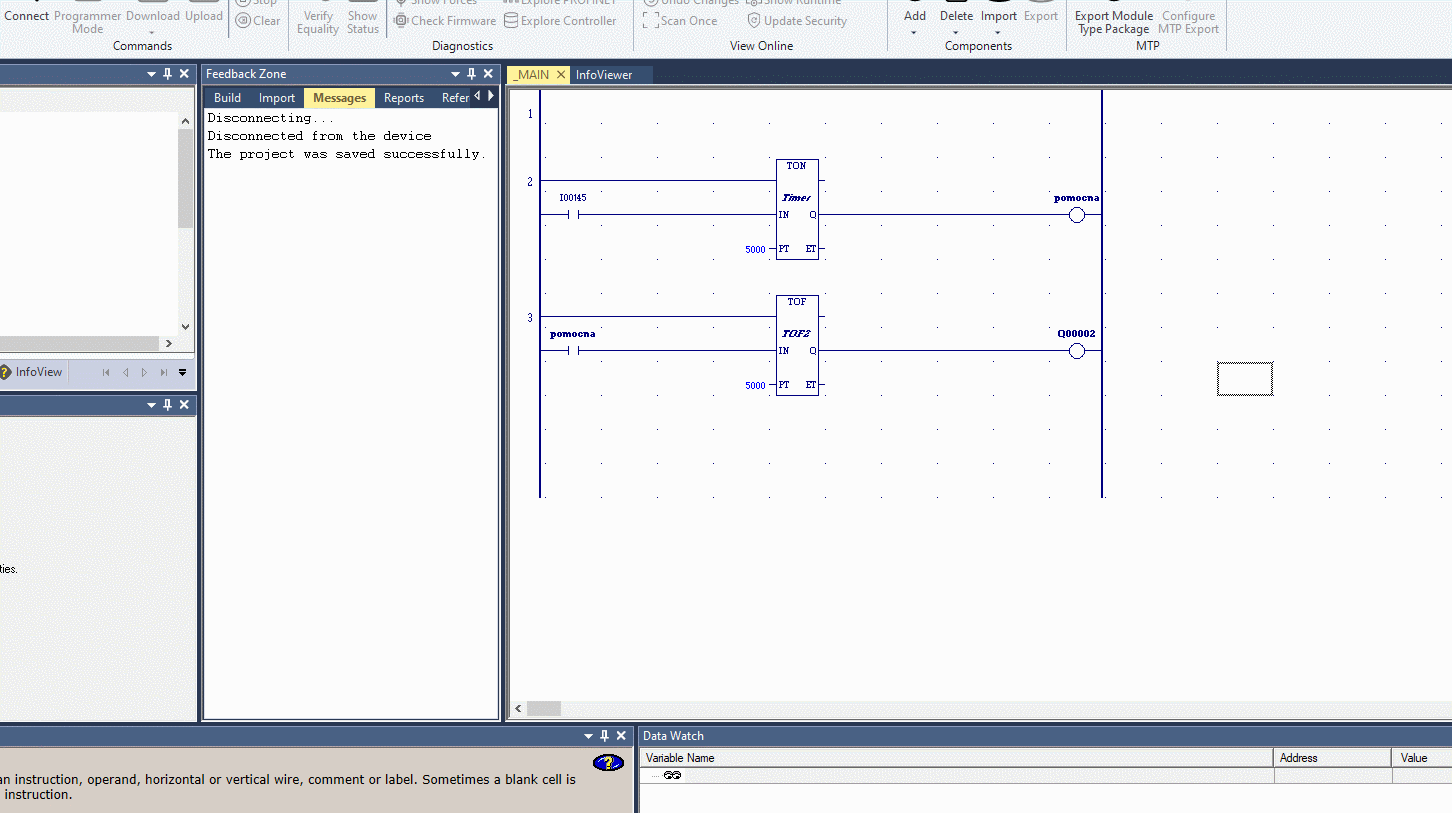Image resolution: width=1452 pixels, height=813 pixels.
Task: Switch to the Build tab in Feedback Zone
Action: tap(227, 98)
